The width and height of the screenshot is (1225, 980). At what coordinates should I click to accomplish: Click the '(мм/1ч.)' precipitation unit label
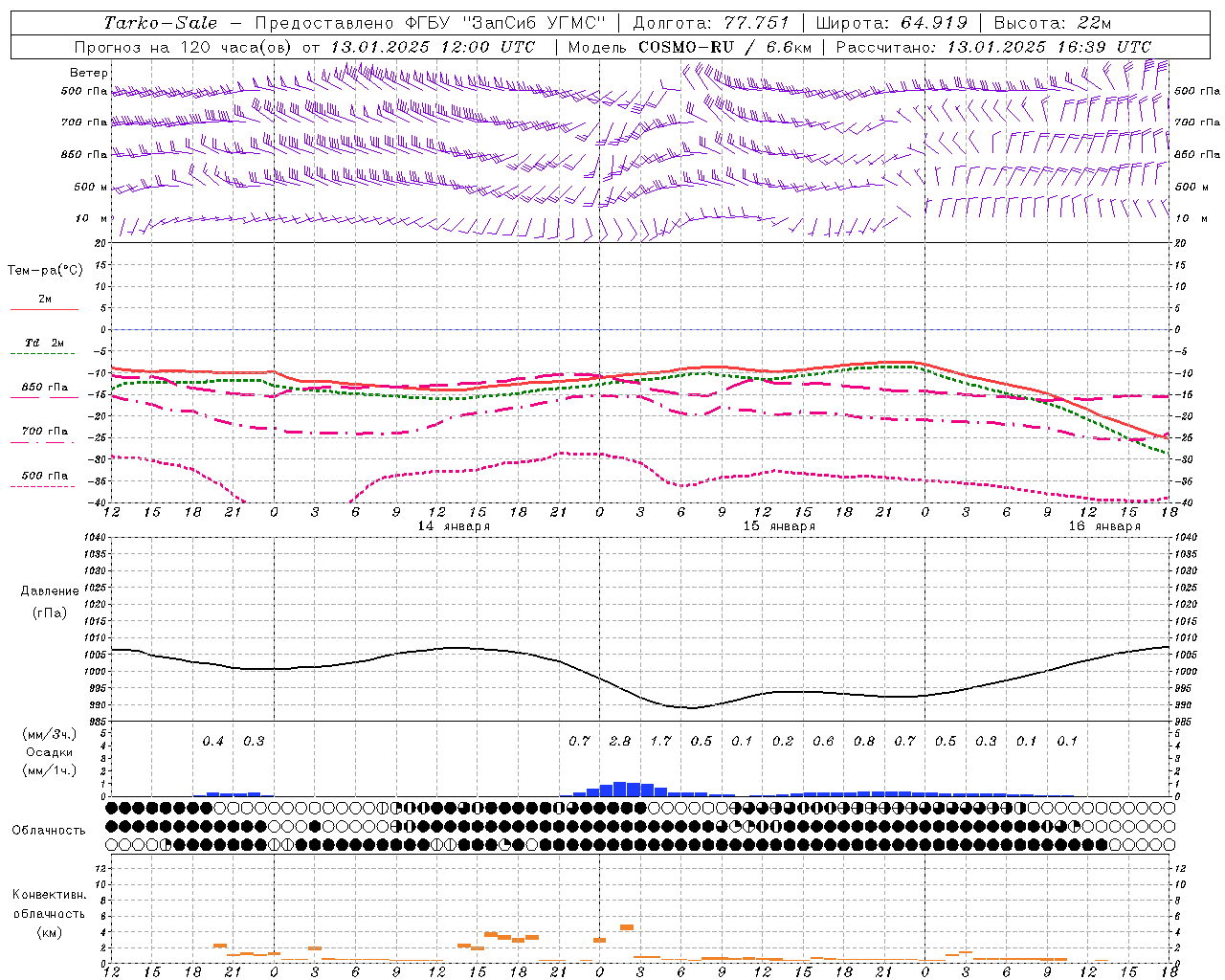(x=49, y=771)
